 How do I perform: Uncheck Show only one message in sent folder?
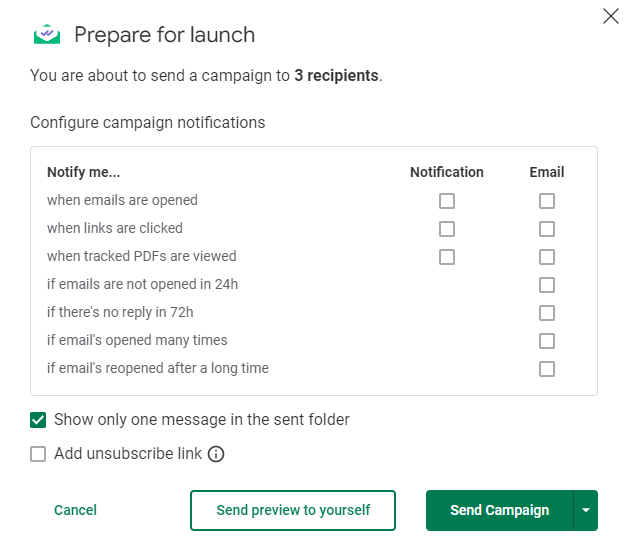[x=39, y=420]
